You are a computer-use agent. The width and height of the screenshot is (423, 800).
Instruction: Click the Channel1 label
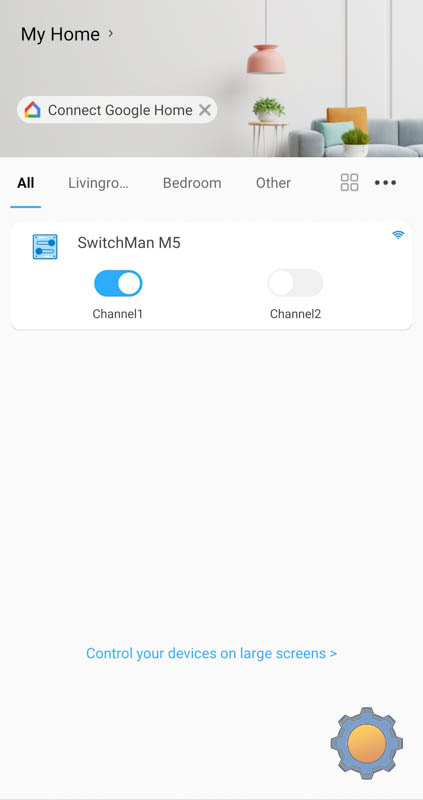click(x=117, y=314)
